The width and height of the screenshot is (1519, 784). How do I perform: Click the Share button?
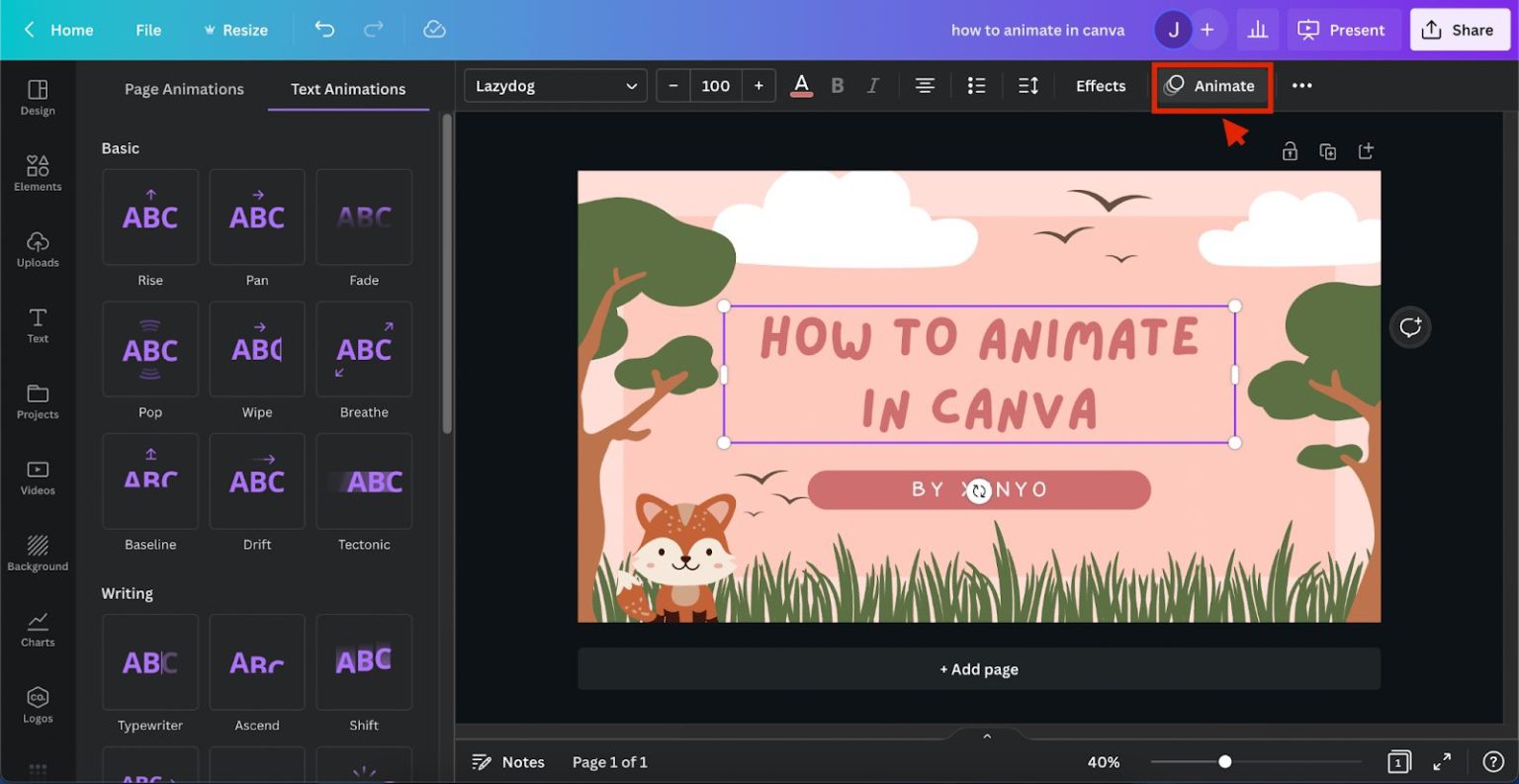(1460, 30)
